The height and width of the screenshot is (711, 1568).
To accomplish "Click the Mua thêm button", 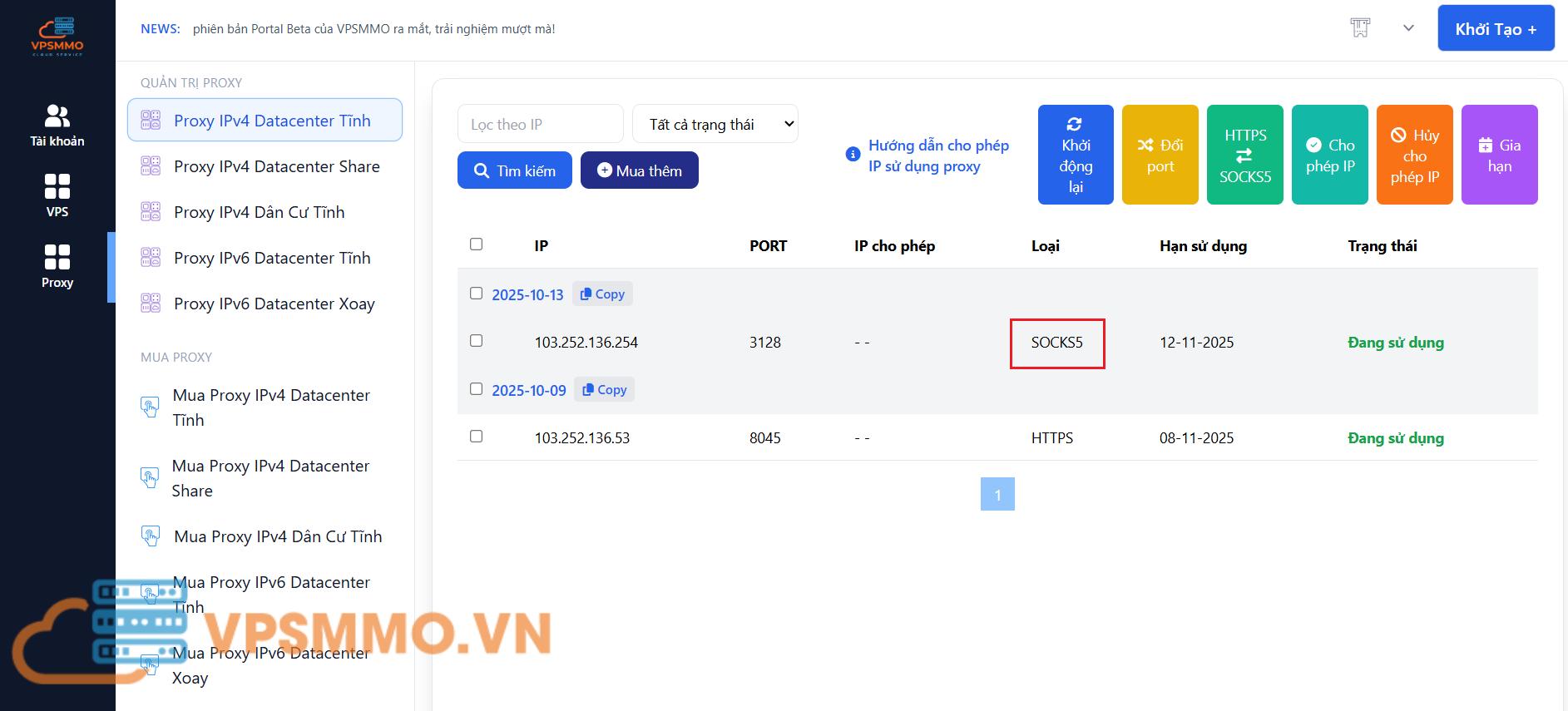I will pyautogui.click(x=639, y=170).
